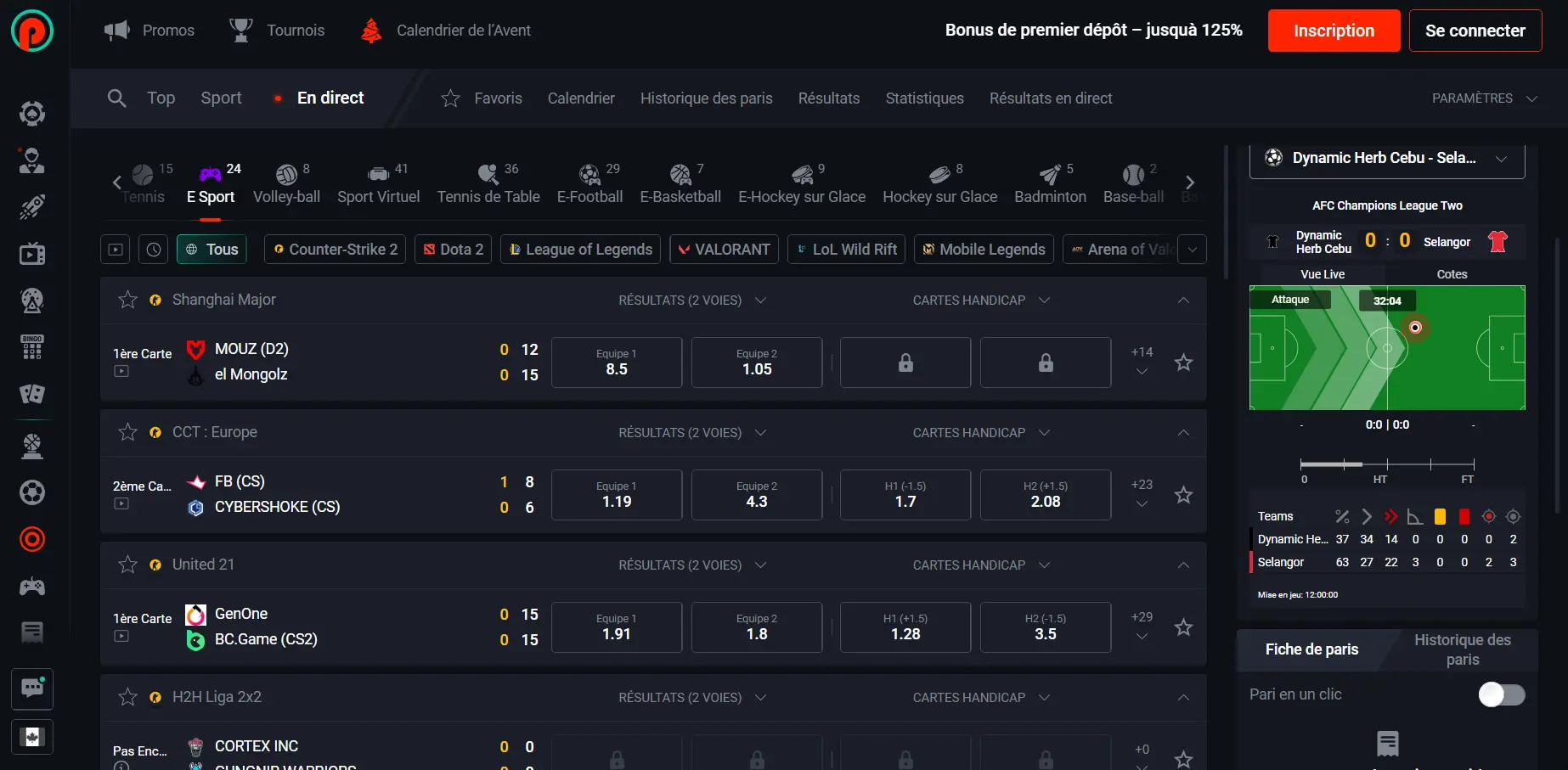Select the Hockey sur Glace category
The height and width of the screenshot is (770, 1568).
tap(939, 184)
